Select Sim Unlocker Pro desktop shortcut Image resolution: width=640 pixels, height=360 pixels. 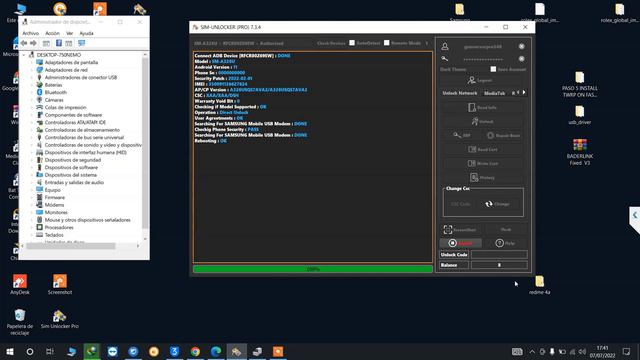click(60, 319)
